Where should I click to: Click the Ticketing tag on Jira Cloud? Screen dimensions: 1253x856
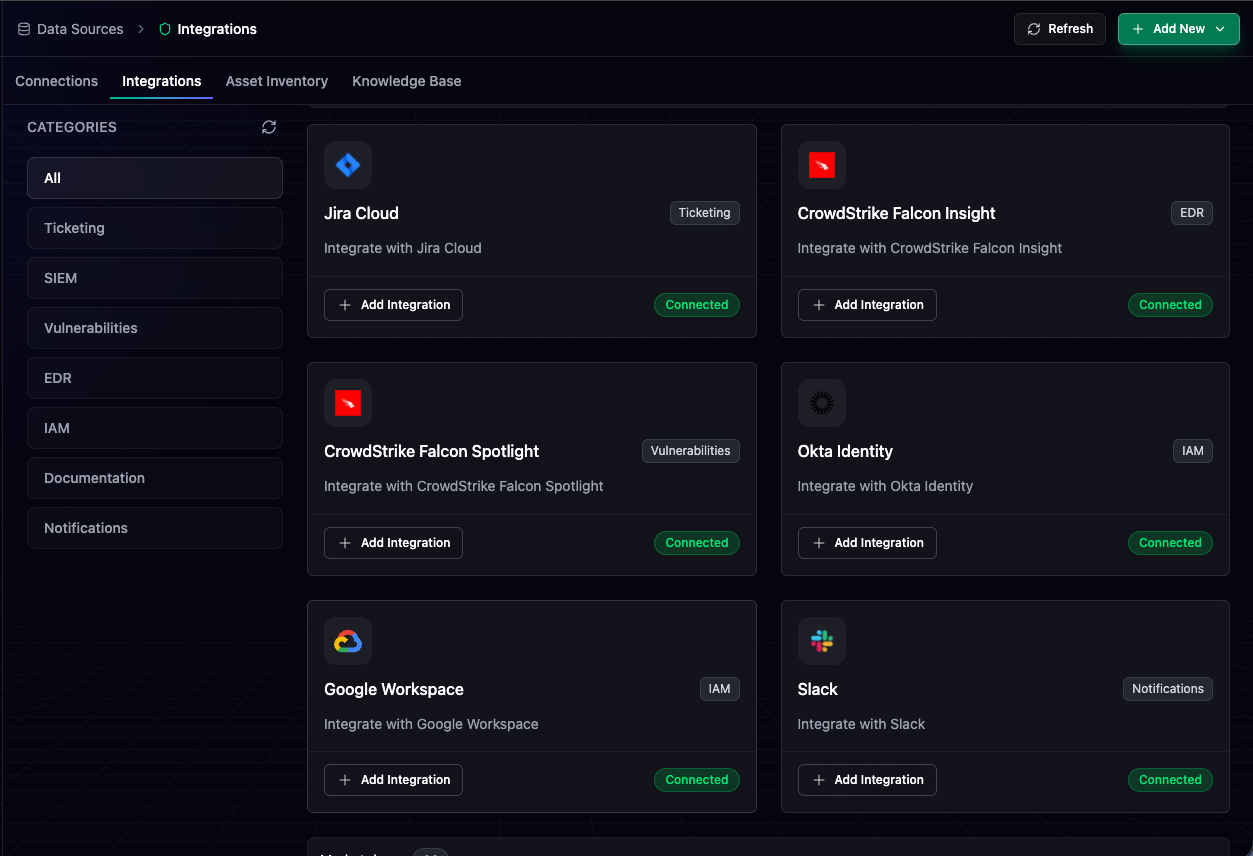[705, 213]
